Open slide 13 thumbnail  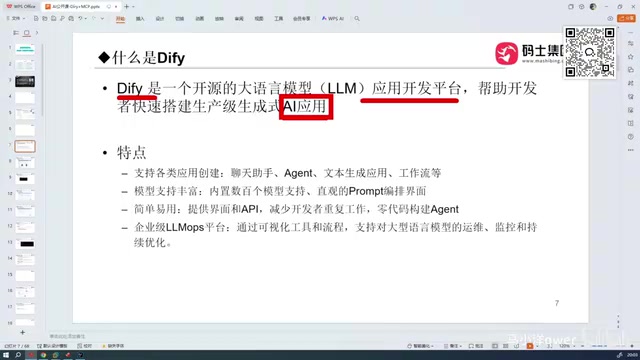(25, 244)
